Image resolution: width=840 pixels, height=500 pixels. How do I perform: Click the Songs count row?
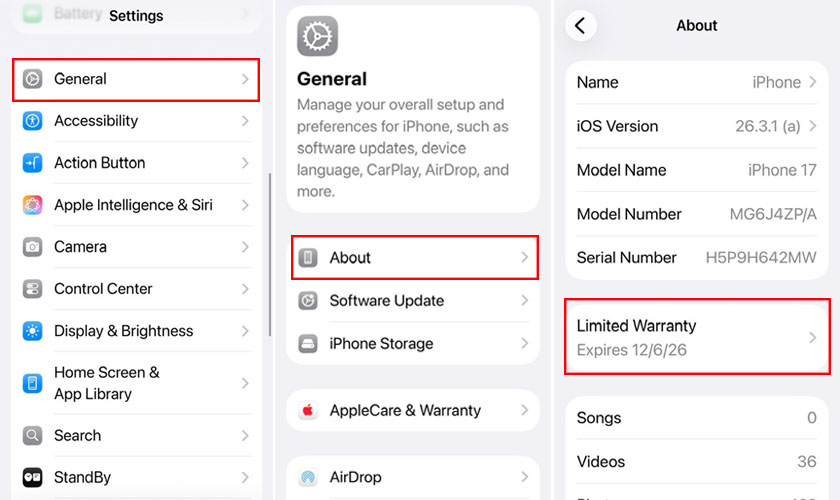[697, 417]
